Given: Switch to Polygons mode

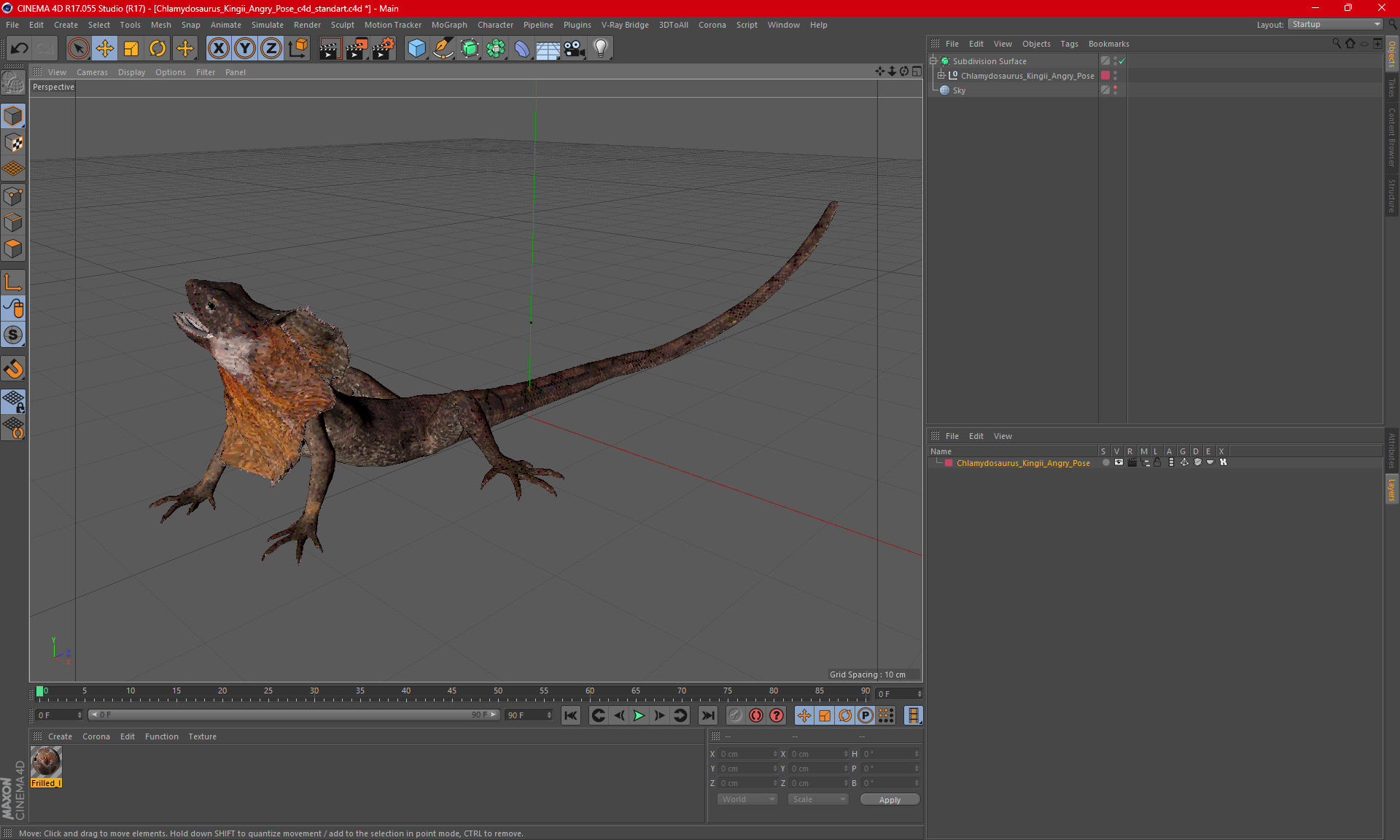Looking at the screenshot, I should pyautogui.click(x=13, y=249).
